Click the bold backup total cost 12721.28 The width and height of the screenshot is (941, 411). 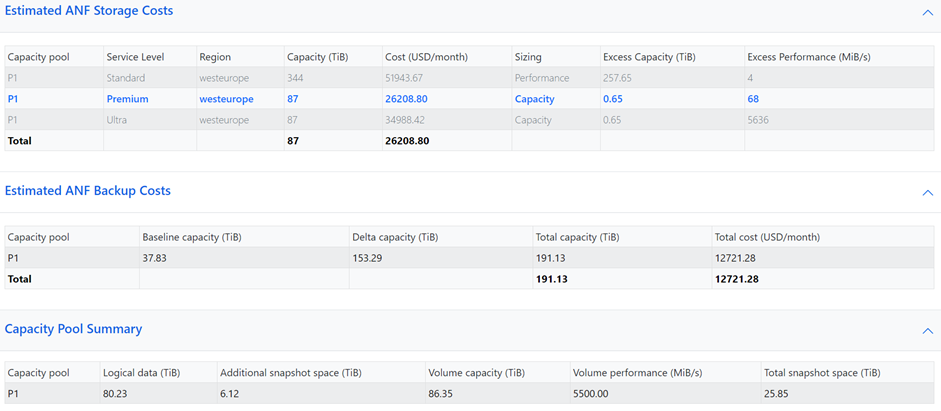click(x=736, y=279)
